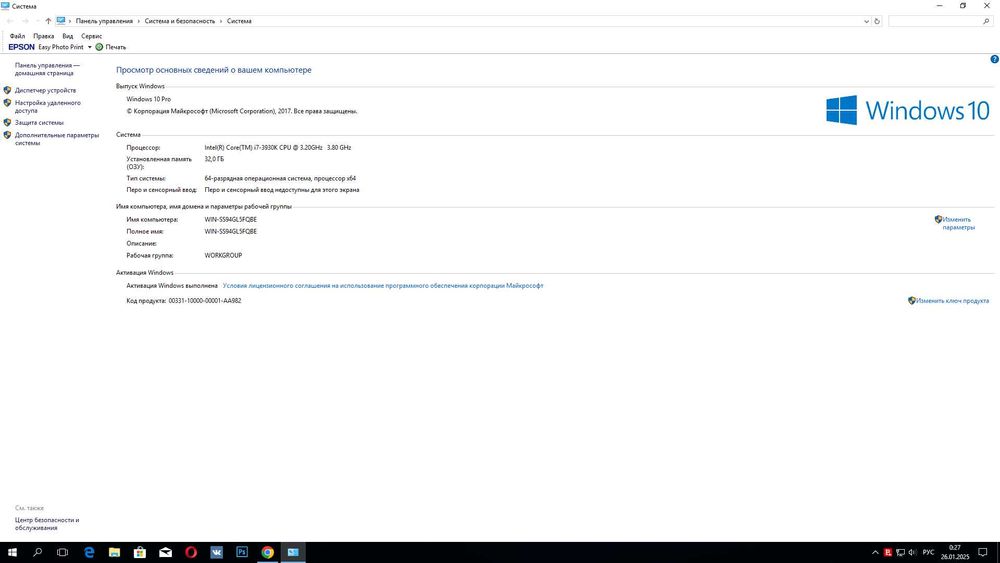This screenshot has height=563, width=1000.
Task: Click shield icon beside Защита системы
Action: click(7, 122)
